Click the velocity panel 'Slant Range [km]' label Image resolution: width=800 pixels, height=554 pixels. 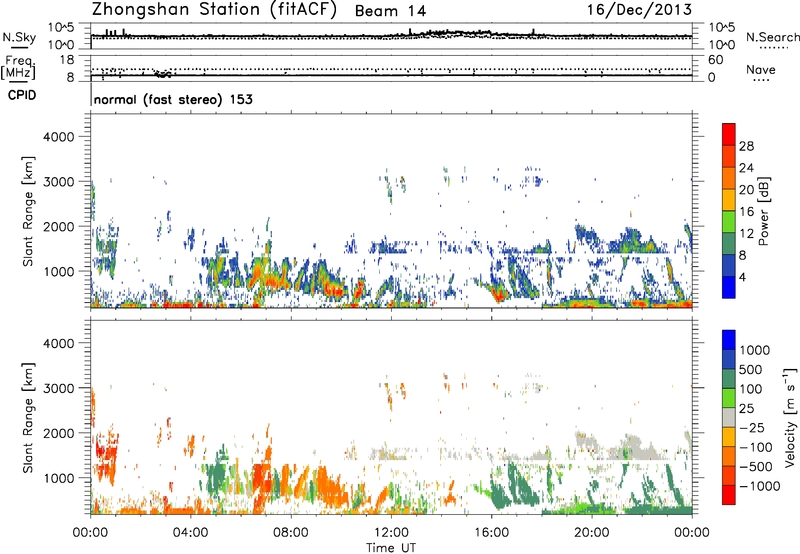click(28, 418)
